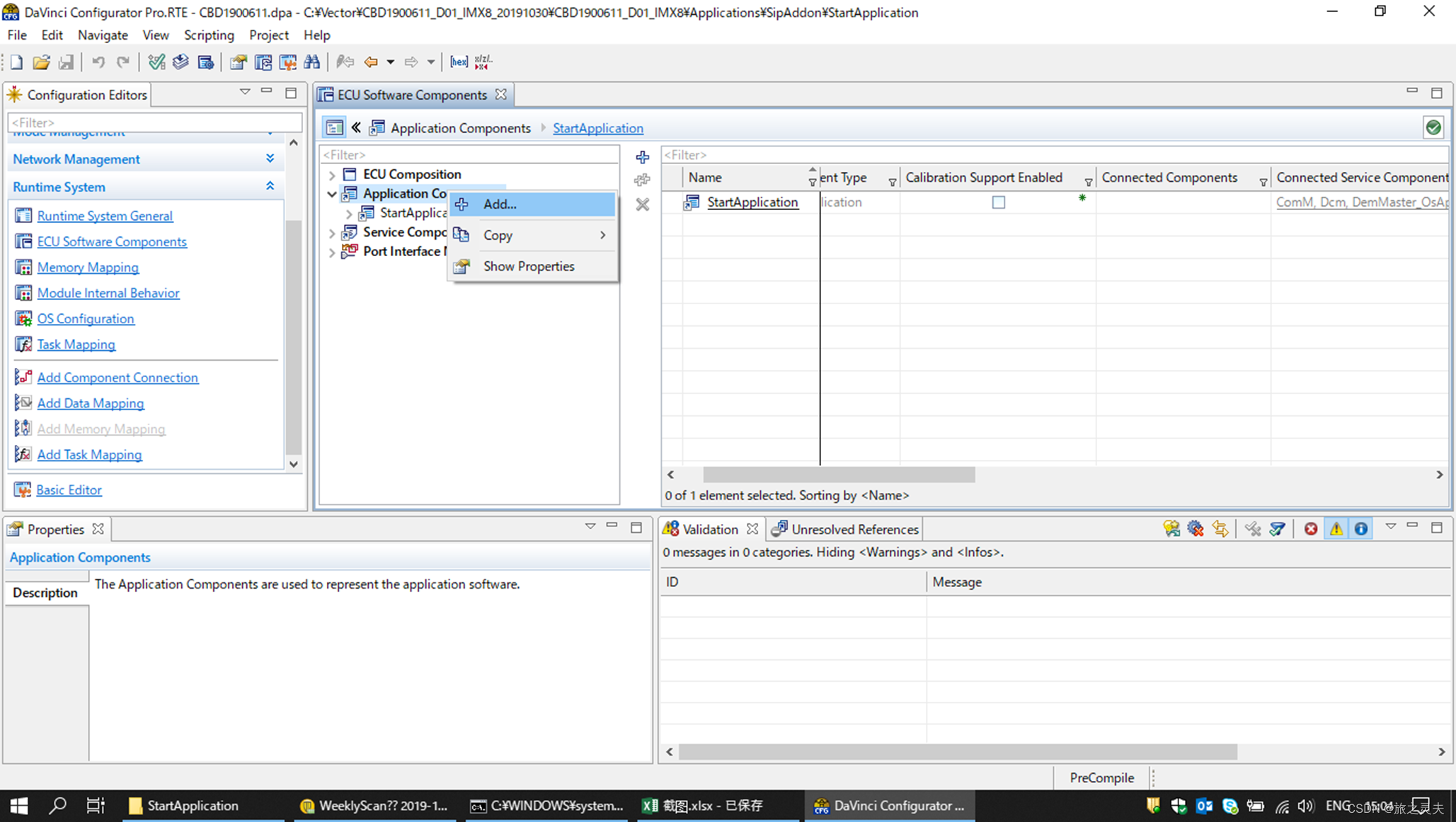Image resolution: width=1456 pixels, height=822 pixels.
Task: Click the binoculars find icon in toolbar
Action: tap(312, 62)
